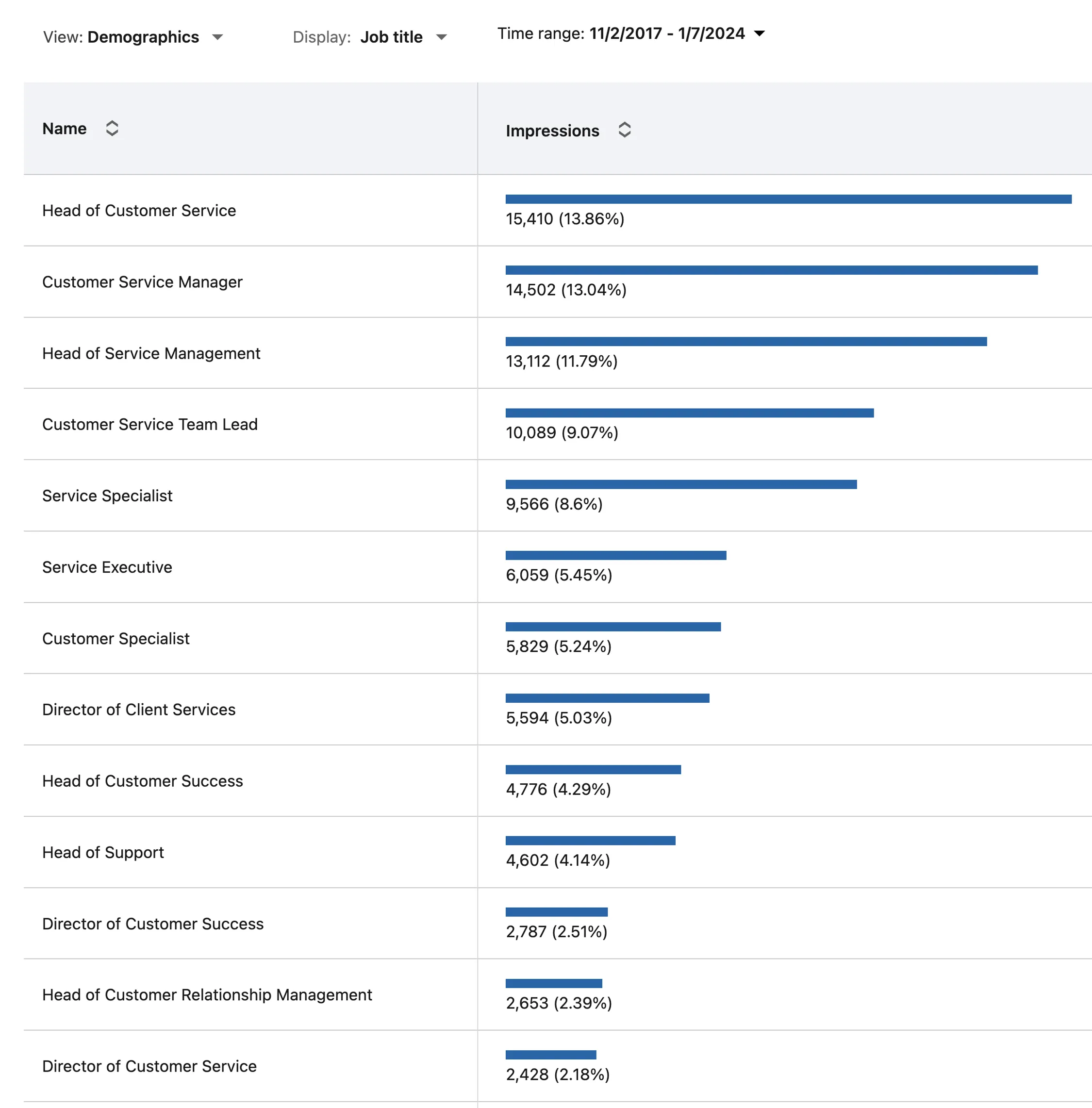Click the Name column sort icon
1092x1108 pixels.
click(x=112, y=129)
